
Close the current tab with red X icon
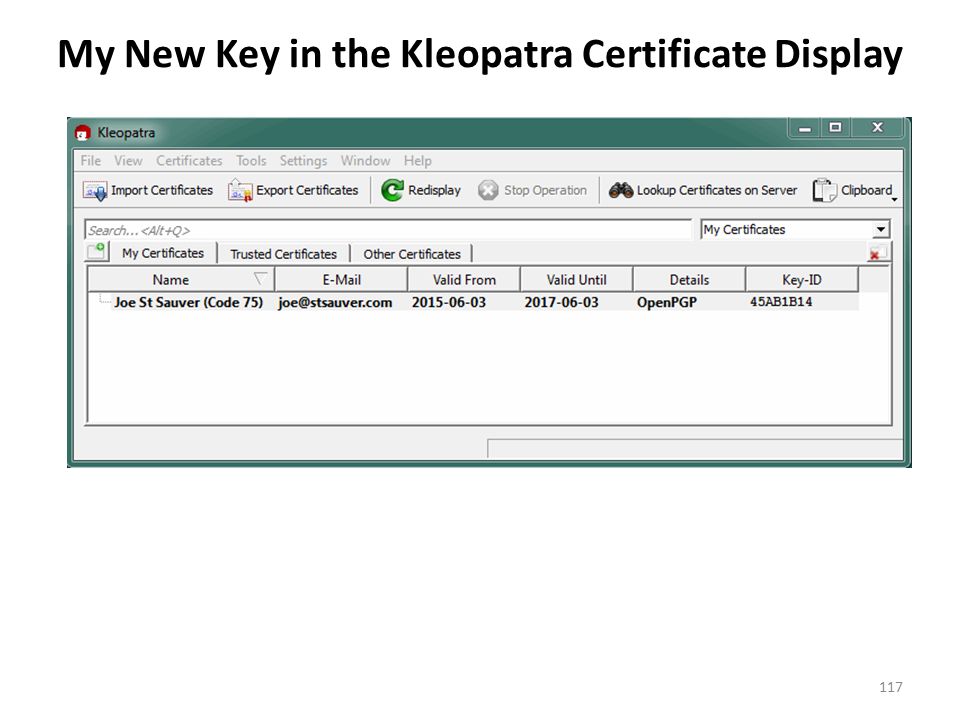point(878,253)
